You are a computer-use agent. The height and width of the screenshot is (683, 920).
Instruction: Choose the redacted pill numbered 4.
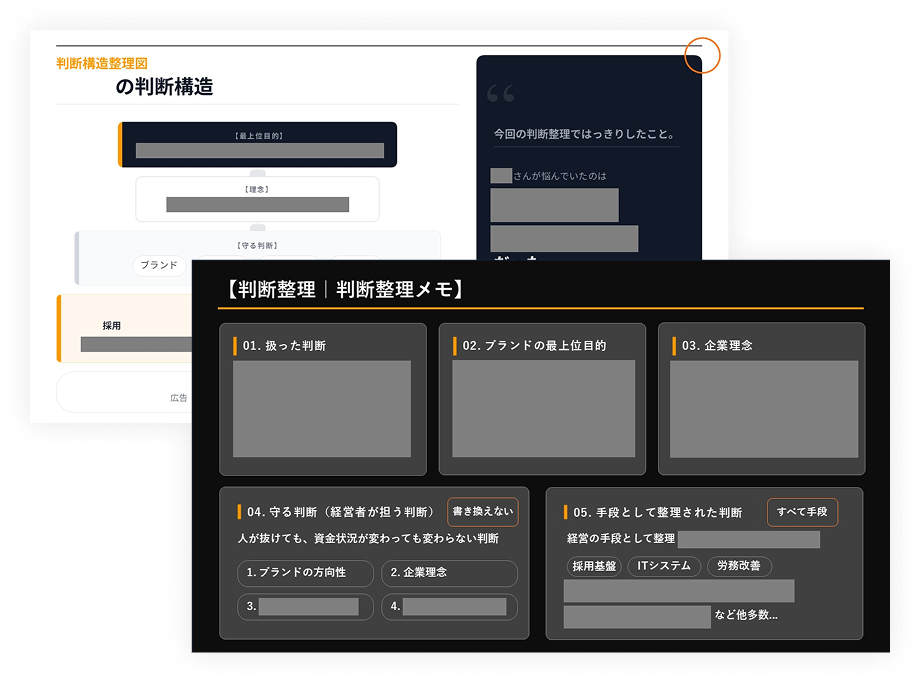[x=449, y=607]
